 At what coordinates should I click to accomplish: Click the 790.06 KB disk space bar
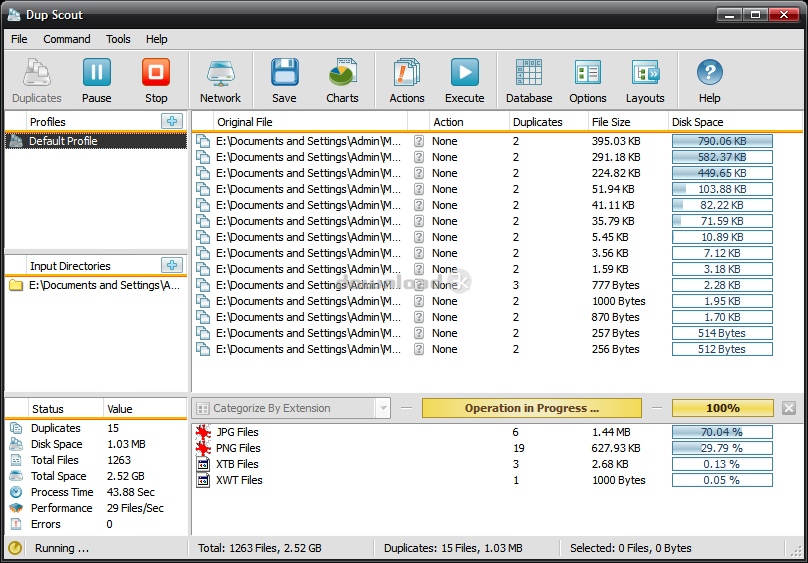click(x=722, y=141)
